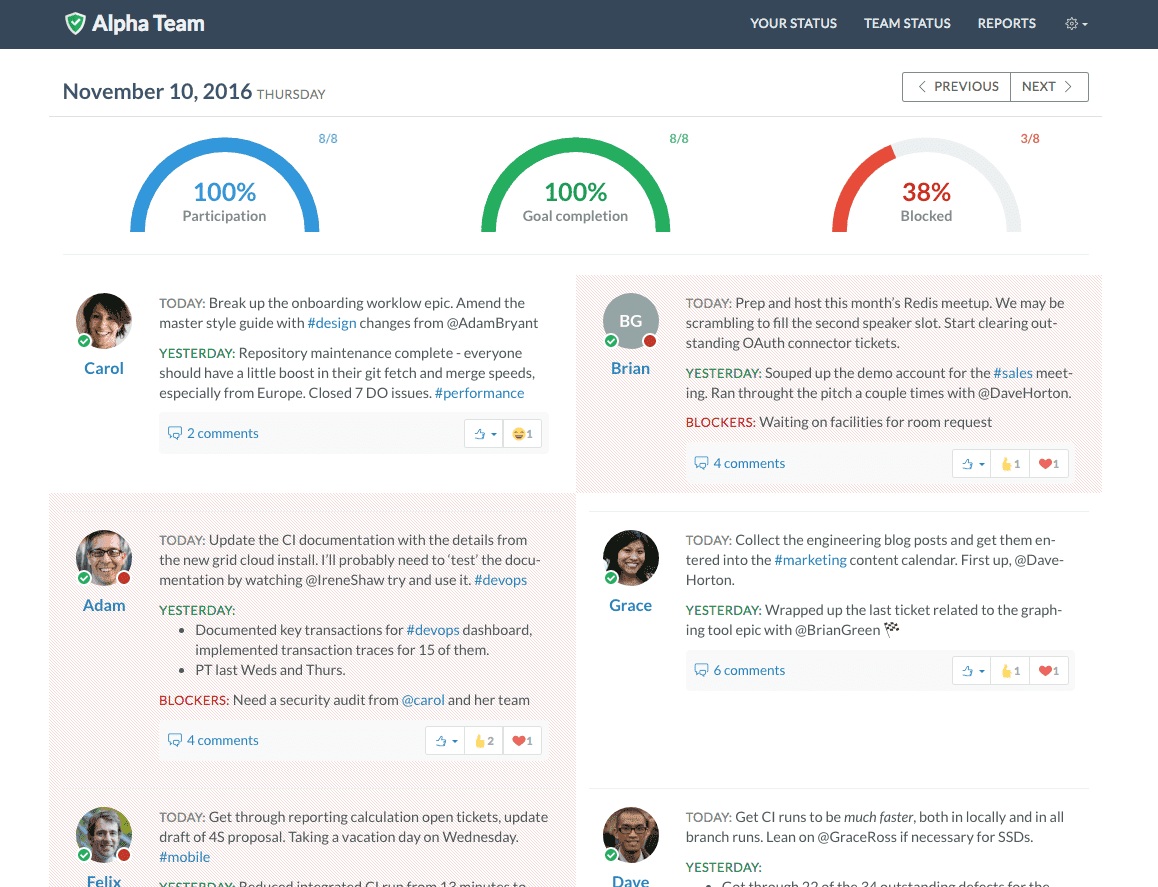This screenshot has height=887, width=1158.
Task: Click the heart reaction on Brian's update
Action: (x=1048, y=463)
